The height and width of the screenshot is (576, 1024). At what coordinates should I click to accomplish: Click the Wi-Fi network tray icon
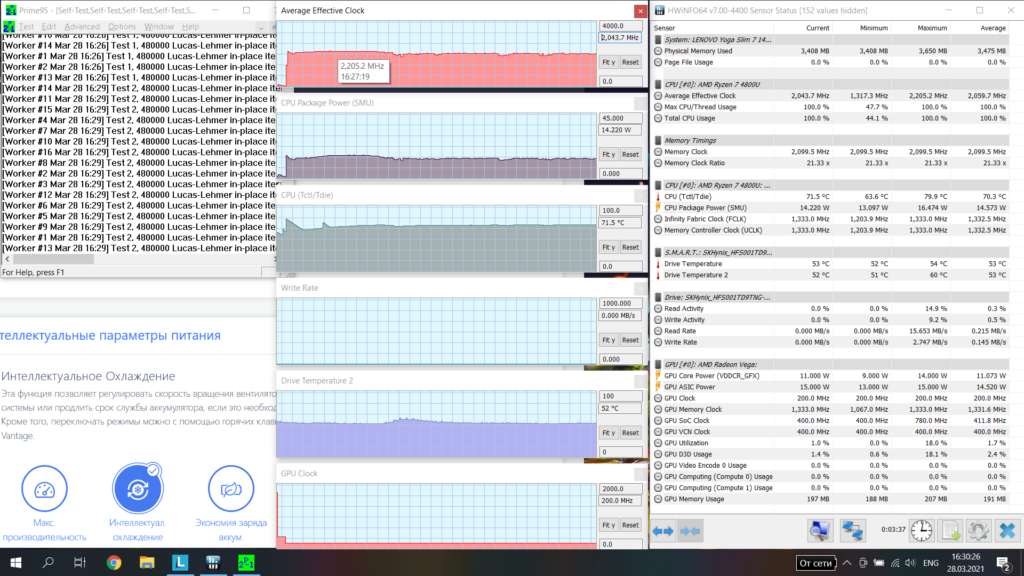coord(895,563)
